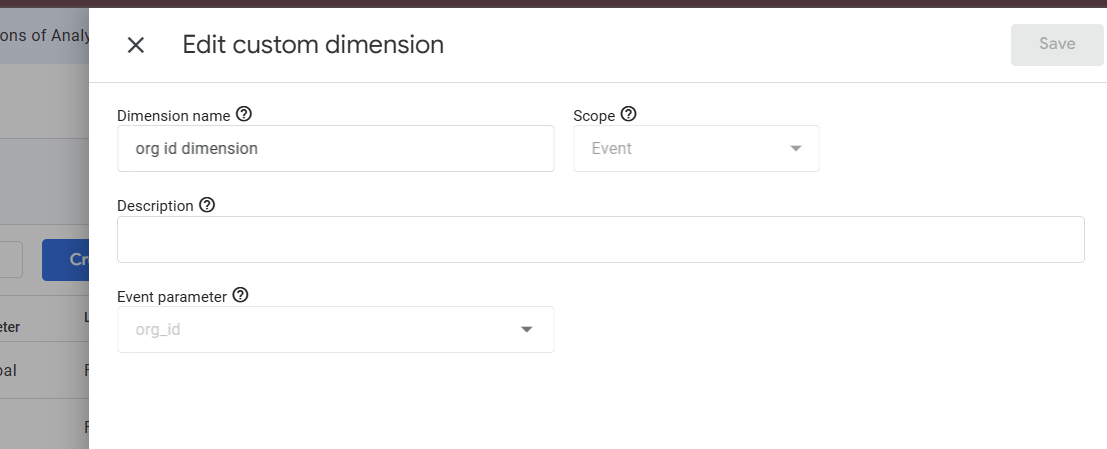The image size is (1107, 449).
Task: Open help icon next to Event parameter
Action: tap(240, 295)
